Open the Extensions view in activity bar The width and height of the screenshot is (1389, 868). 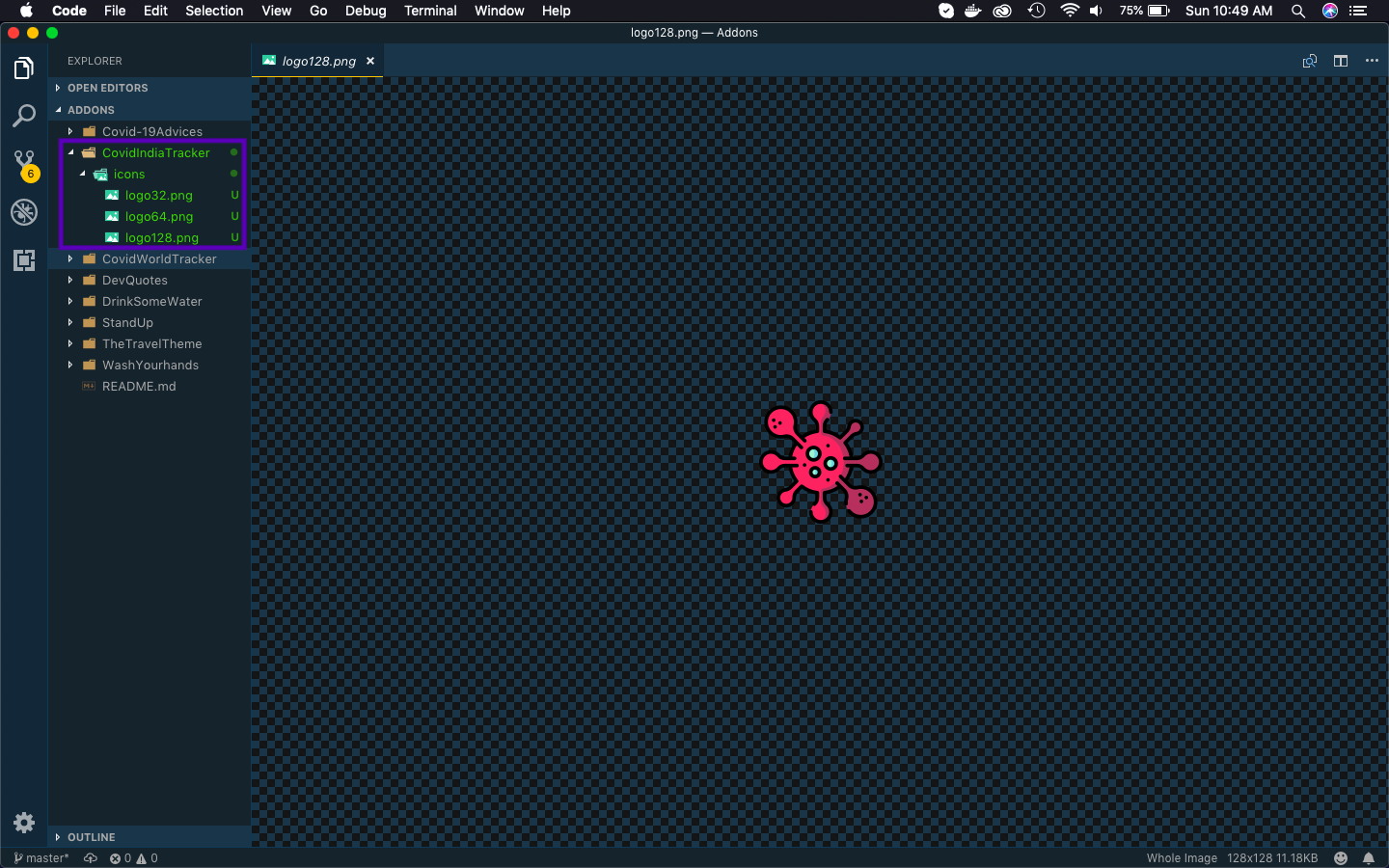click(24, 259)
